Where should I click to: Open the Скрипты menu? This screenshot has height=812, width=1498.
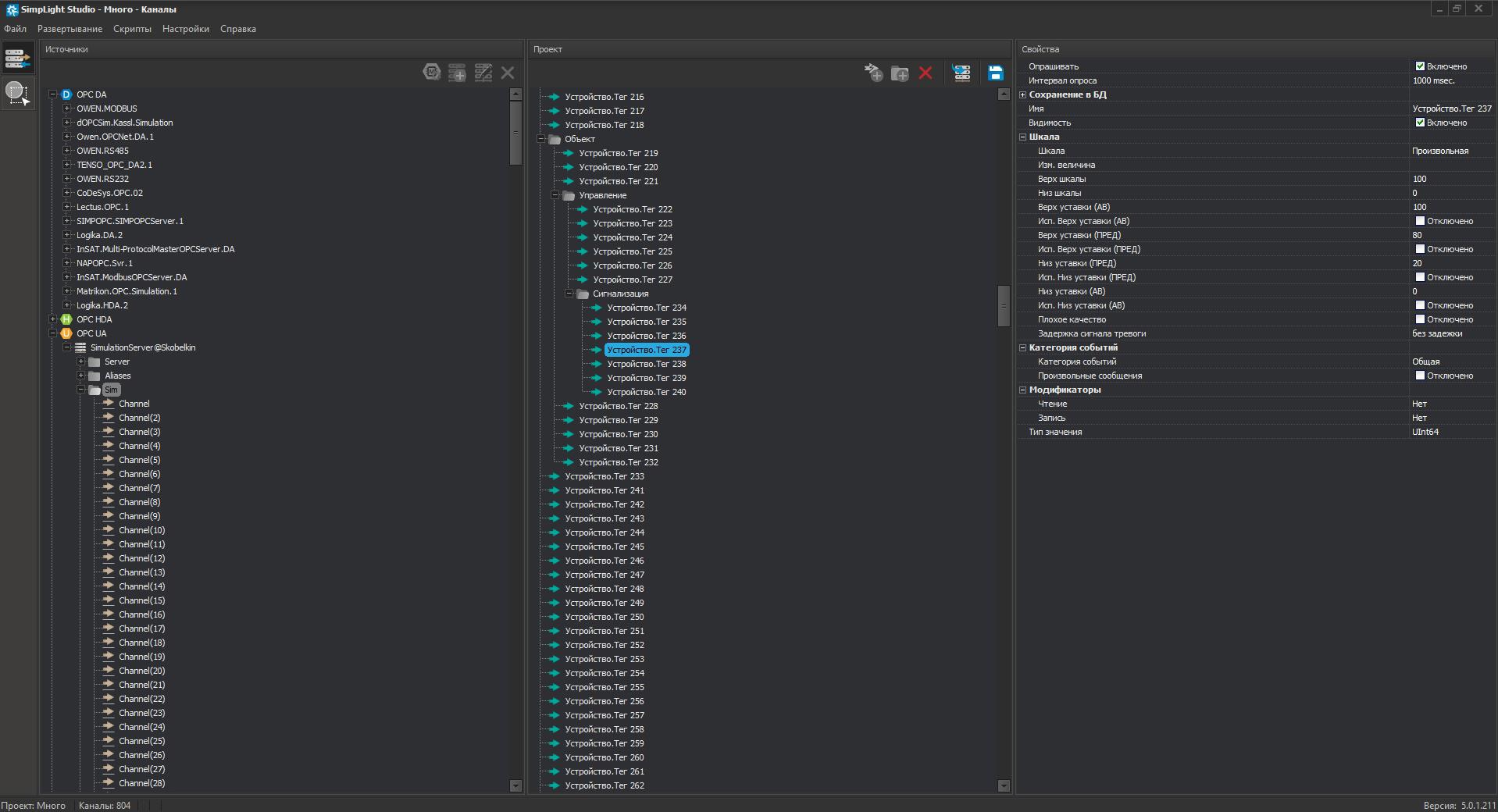click(132, 29)
